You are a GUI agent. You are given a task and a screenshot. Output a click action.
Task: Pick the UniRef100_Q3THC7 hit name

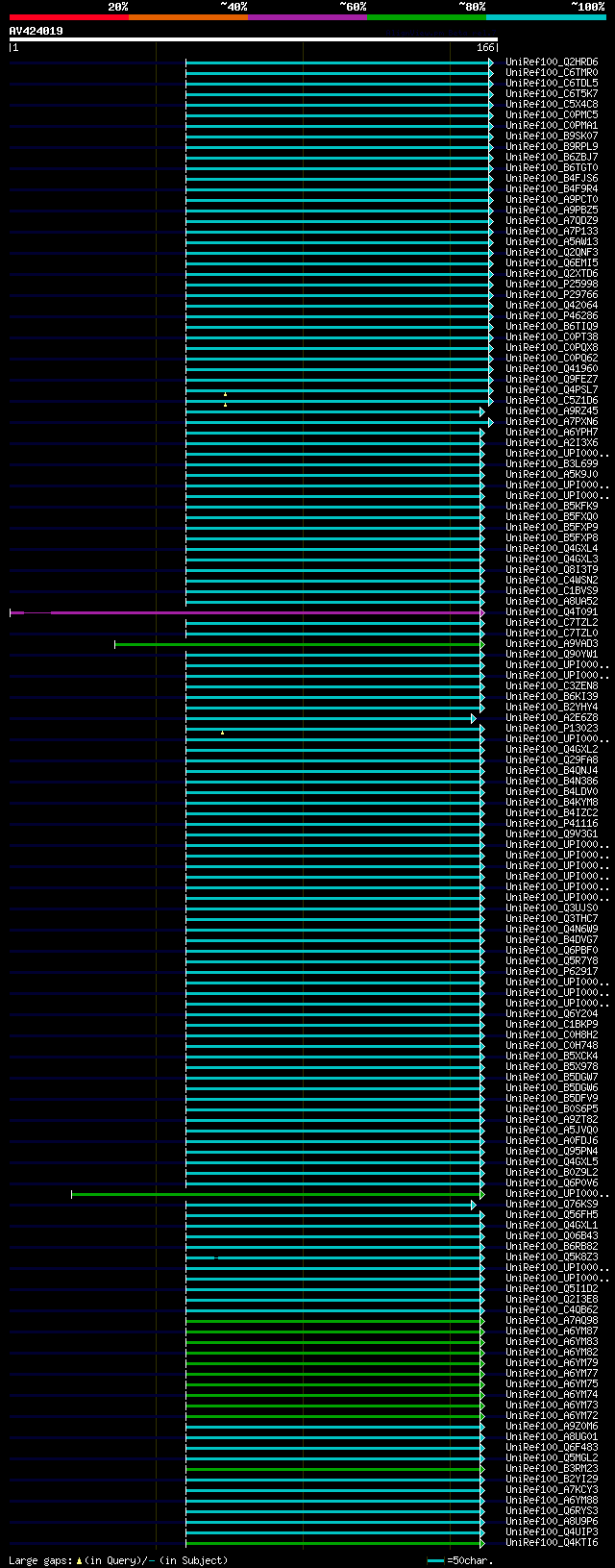tap(552, 919)
